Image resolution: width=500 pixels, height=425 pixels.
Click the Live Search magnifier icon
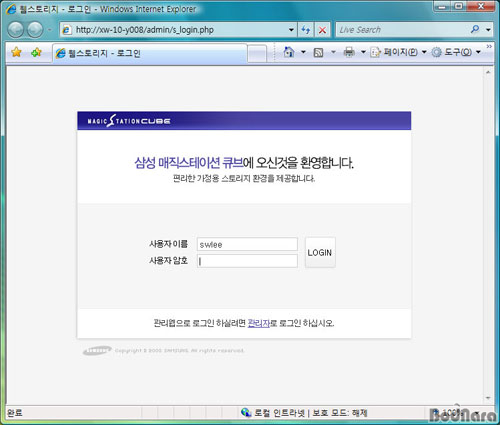point(475,29)
